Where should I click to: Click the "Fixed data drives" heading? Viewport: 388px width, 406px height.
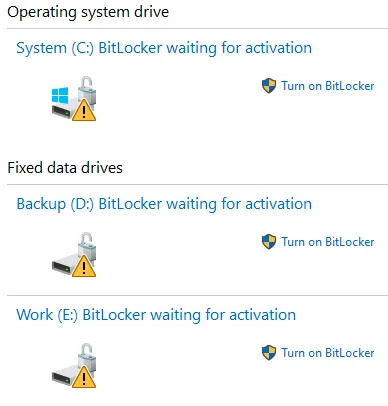point(65,168)
